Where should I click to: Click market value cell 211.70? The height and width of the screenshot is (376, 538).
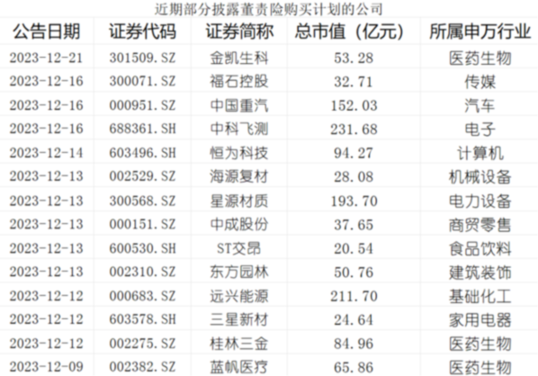tap(354, 296)
